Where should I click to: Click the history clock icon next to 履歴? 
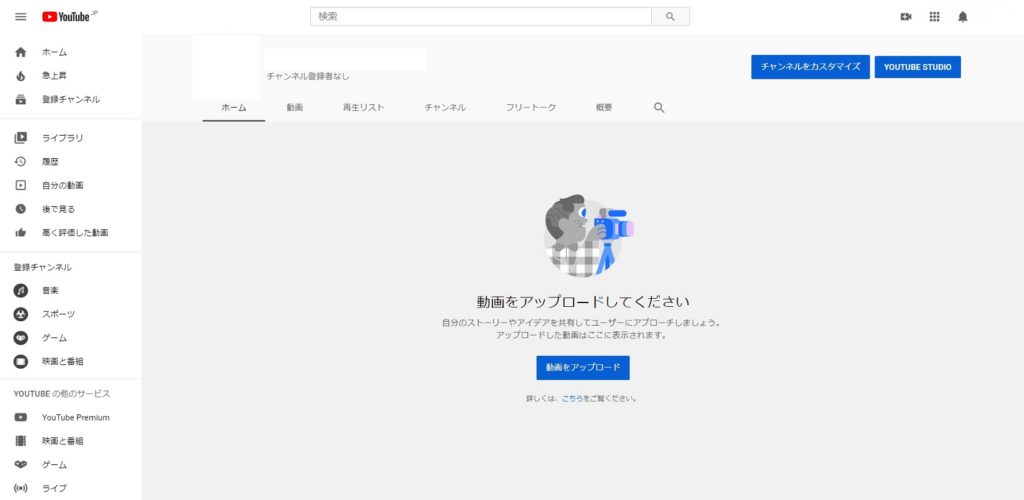(21, 161)
